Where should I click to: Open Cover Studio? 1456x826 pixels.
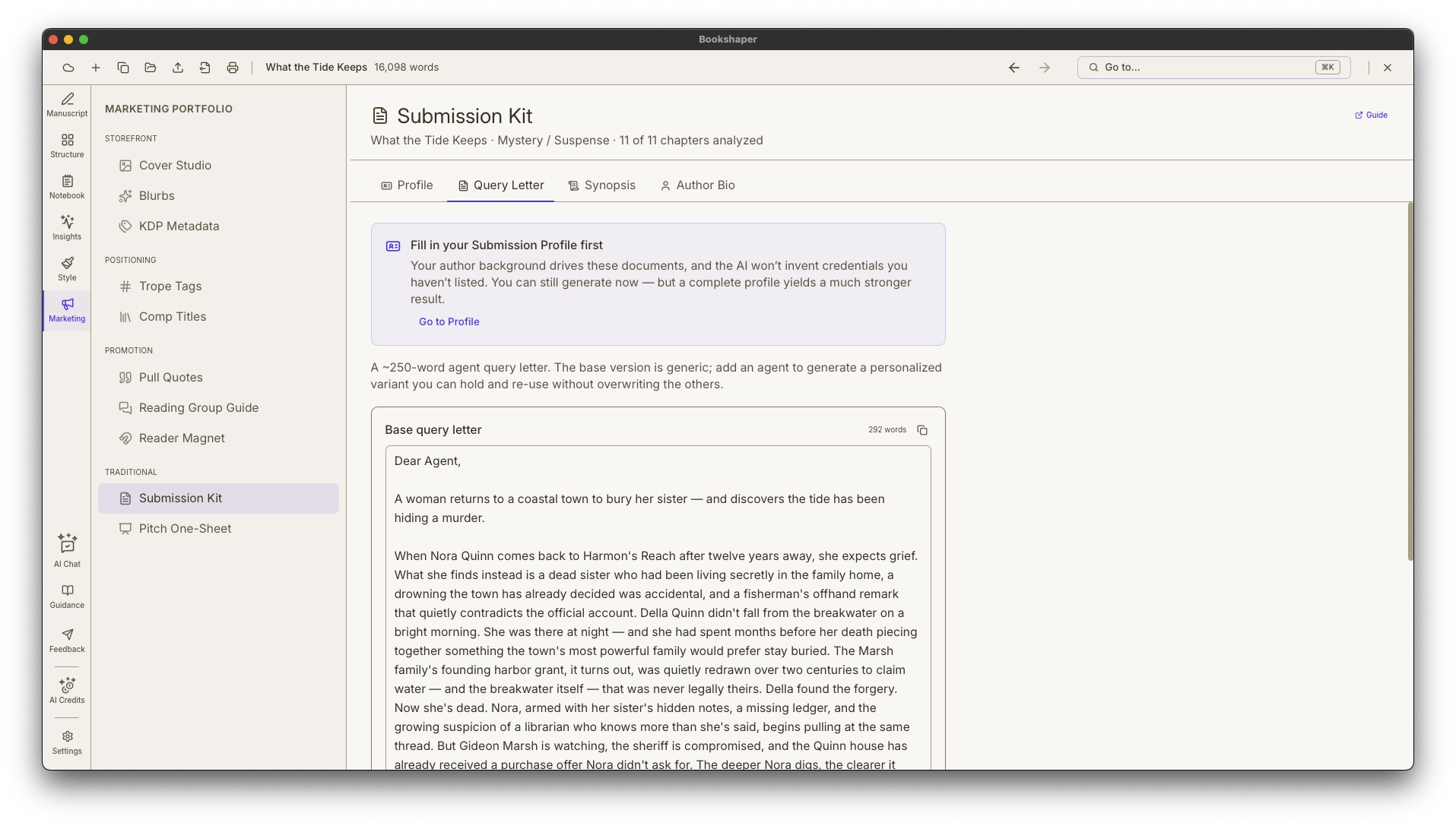(x=218, y=166)
